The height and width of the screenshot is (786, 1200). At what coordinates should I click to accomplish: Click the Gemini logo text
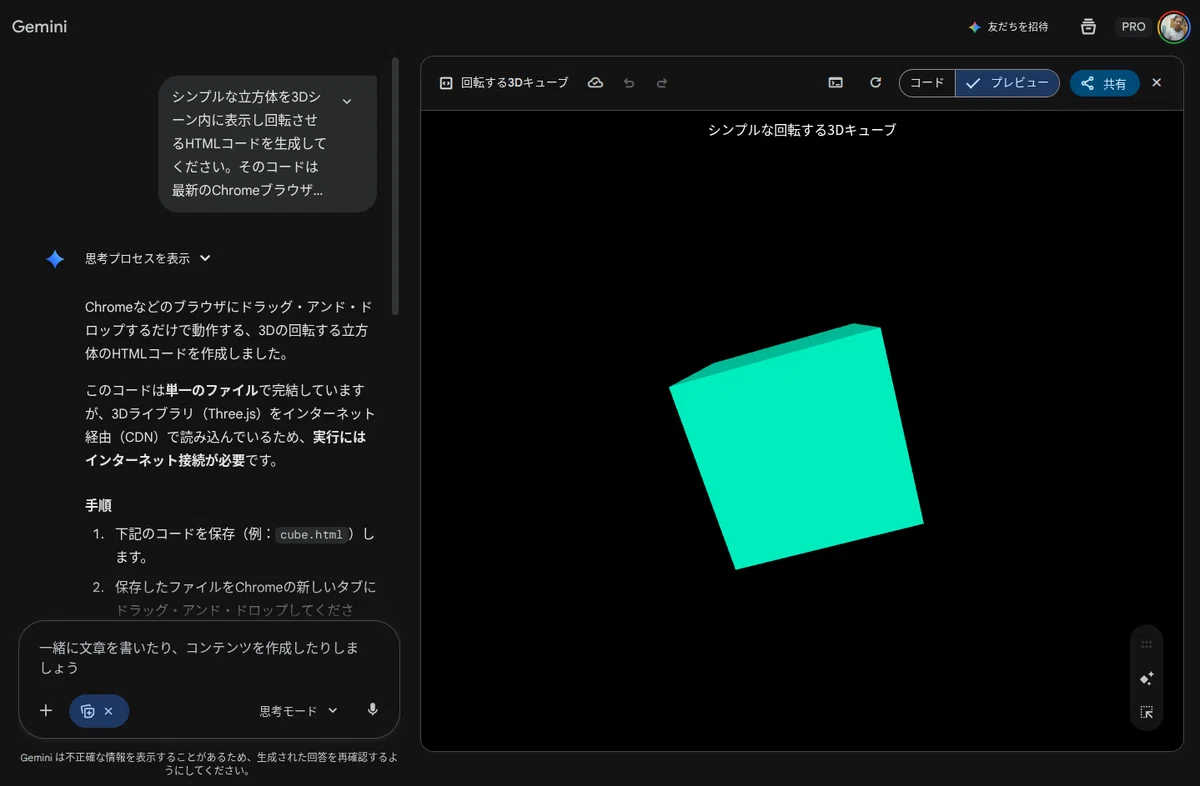coord(39,27)
